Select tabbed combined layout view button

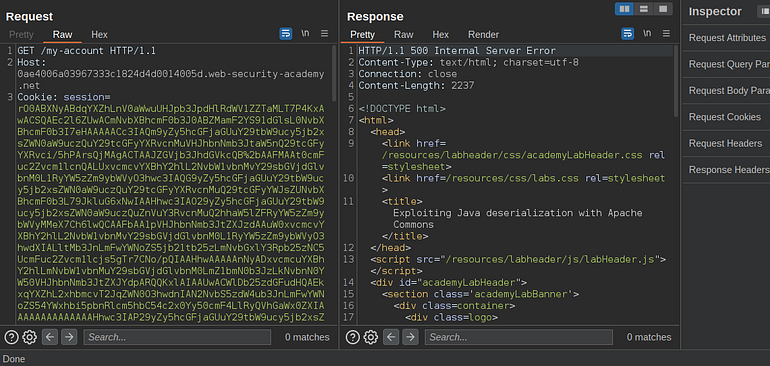(x=662, y=9)
